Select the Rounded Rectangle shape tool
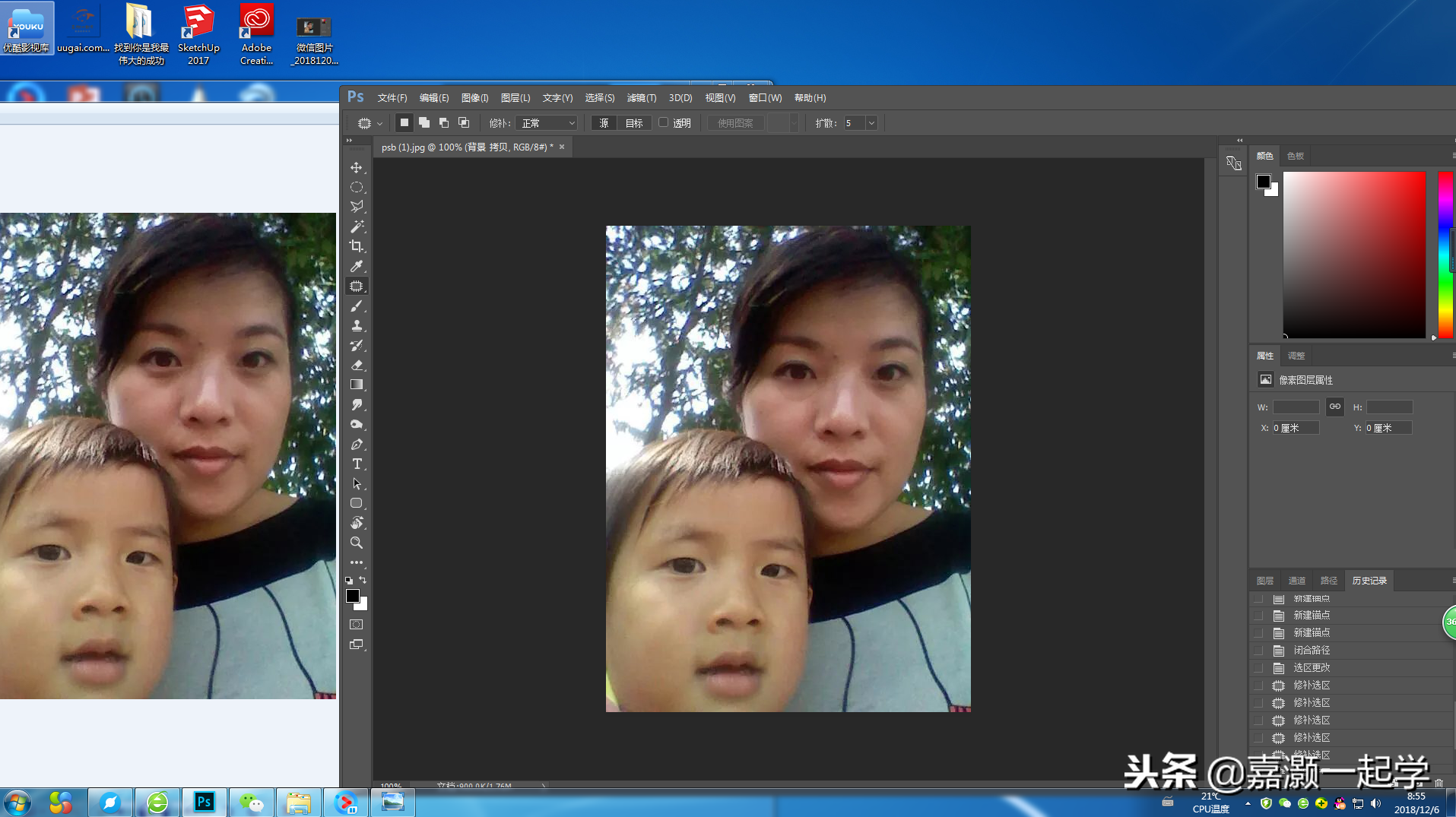Image resolution: width=1456 pixels, height=817 pixels. tap(356, 503)
